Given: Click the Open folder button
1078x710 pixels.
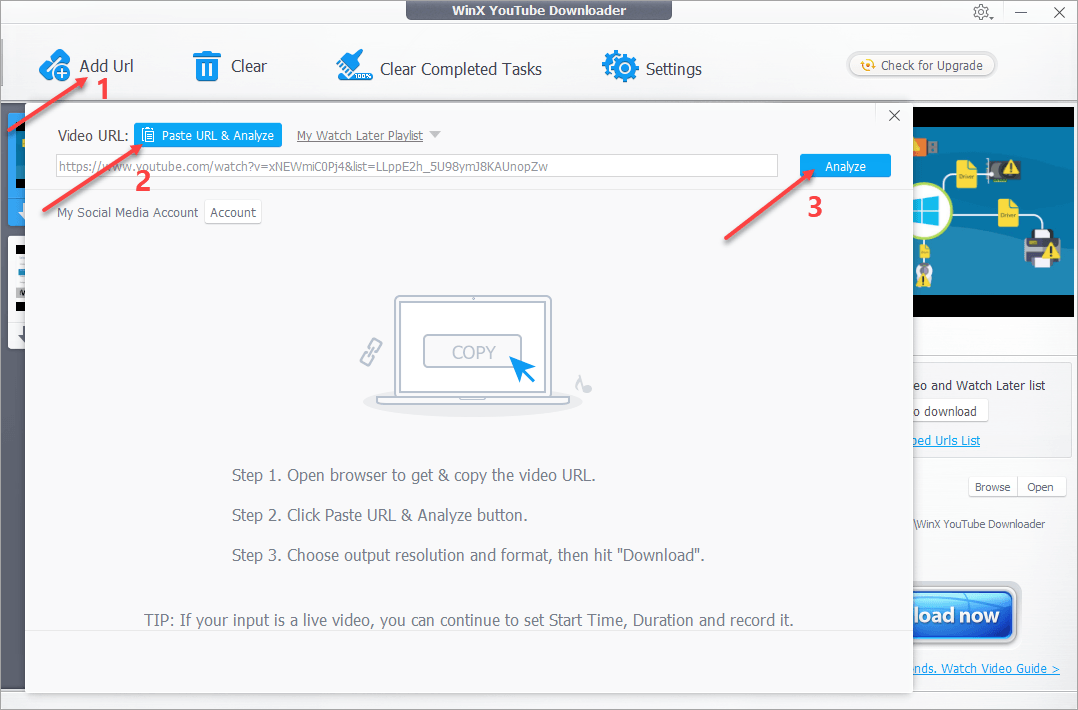Looking at the screenshot, I should pyautogui.click(x=1040, y=487).
